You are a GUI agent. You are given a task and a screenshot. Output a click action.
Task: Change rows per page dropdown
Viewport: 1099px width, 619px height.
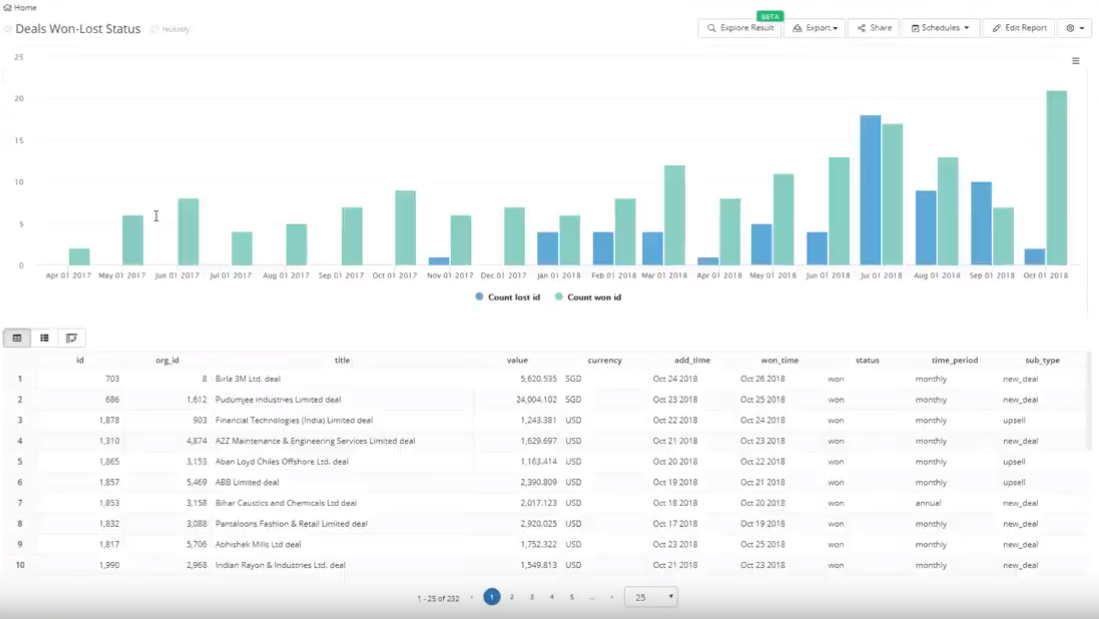[x=651, y=597]
